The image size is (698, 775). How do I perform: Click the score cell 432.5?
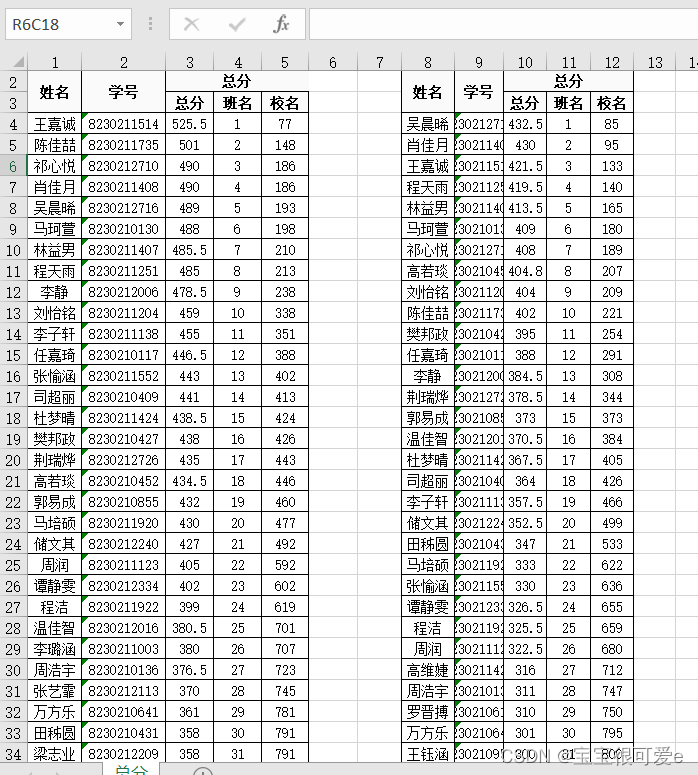(525, 124)
